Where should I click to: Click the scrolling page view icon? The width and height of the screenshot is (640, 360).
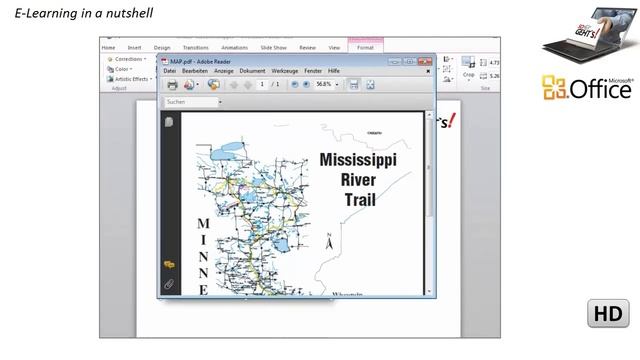point(354,84)
